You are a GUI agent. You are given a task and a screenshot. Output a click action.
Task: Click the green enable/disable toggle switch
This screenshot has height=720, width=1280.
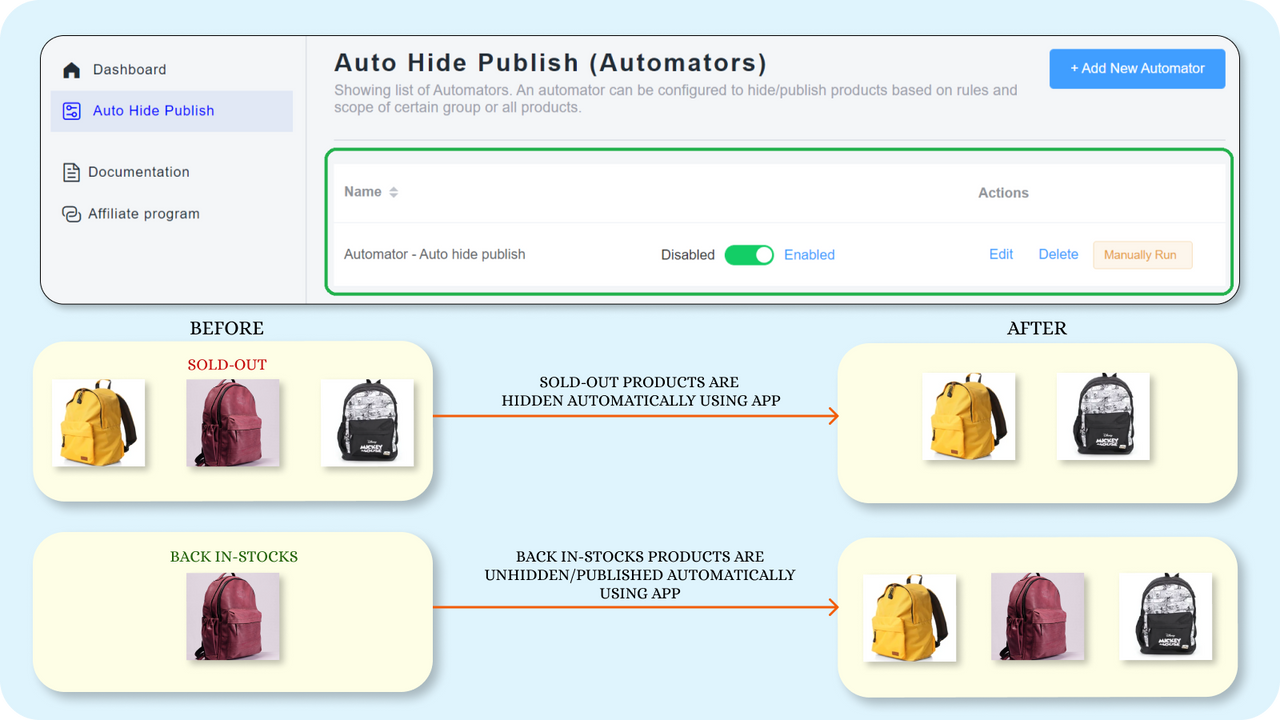pos(749,255)
